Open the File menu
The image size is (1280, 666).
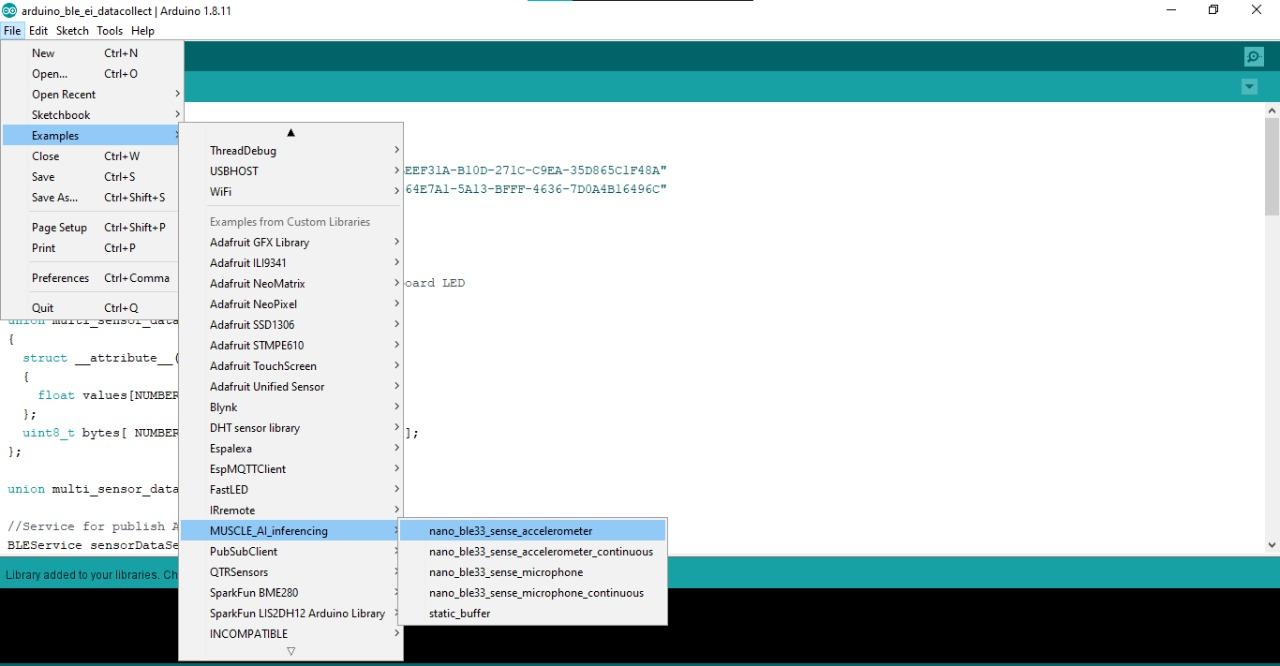[12, 31]
